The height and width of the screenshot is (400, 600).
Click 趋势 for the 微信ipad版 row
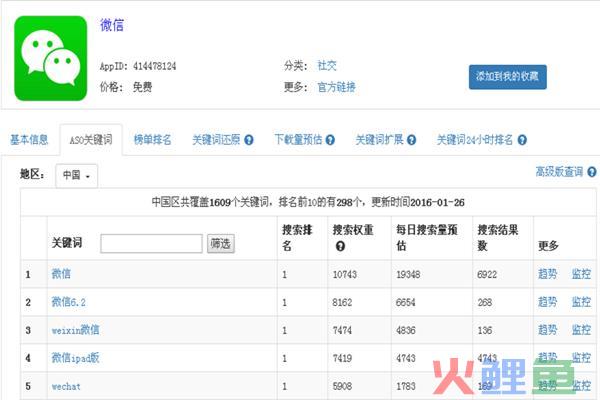point(548,358)
